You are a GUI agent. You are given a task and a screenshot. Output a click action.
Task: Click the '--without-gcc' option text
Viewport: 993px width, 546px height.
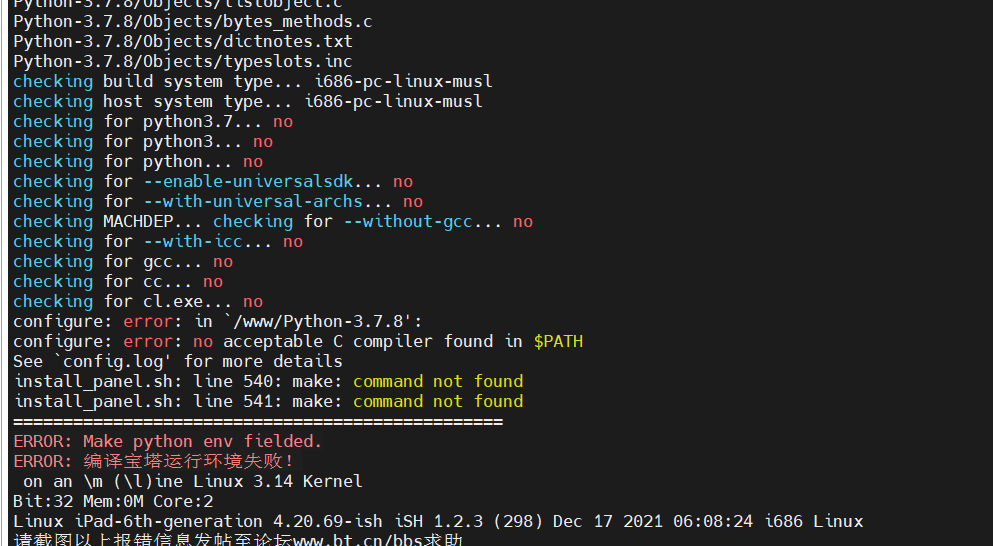pos(408,222)
